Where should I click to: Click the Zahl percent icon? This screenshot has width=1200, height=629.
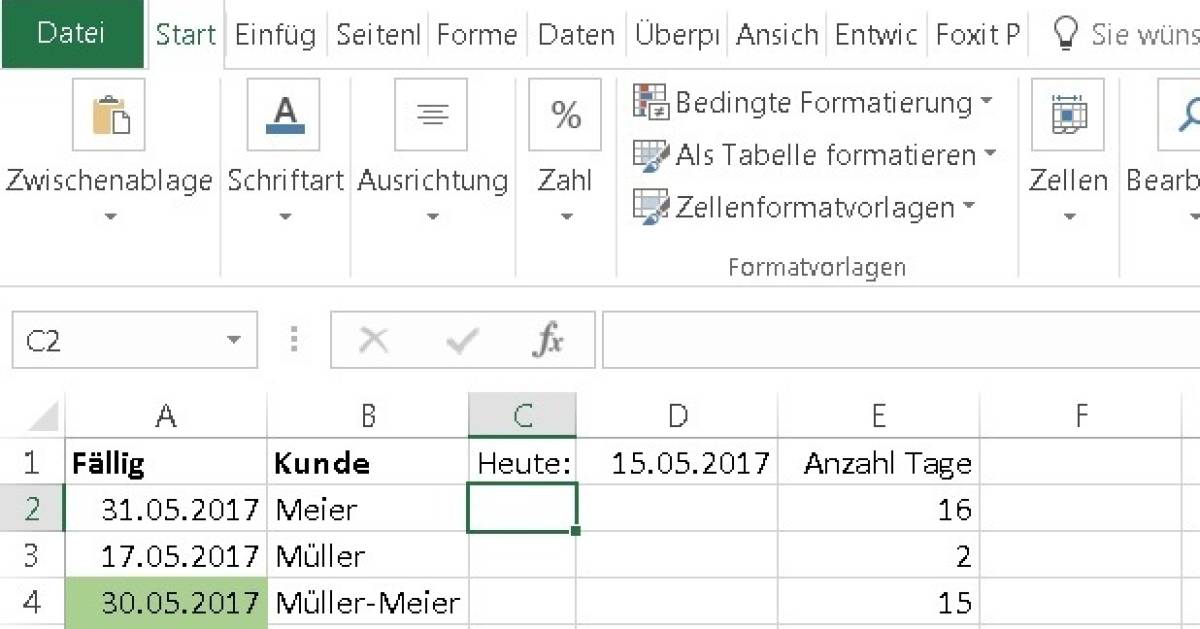564,115
